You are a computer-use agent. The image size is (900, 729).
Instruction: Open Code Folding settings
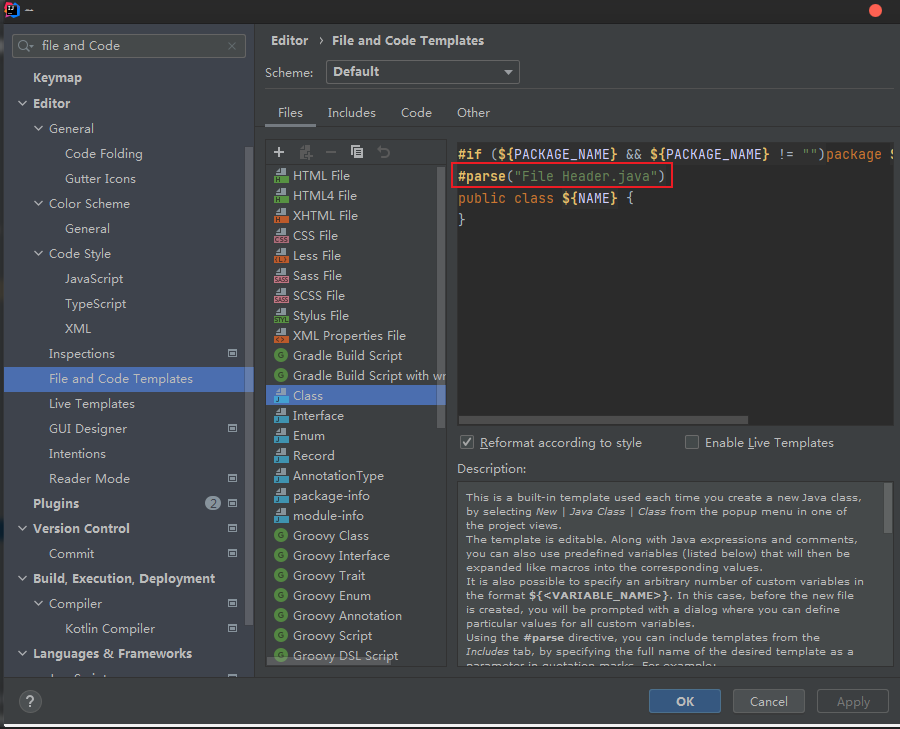129,154
